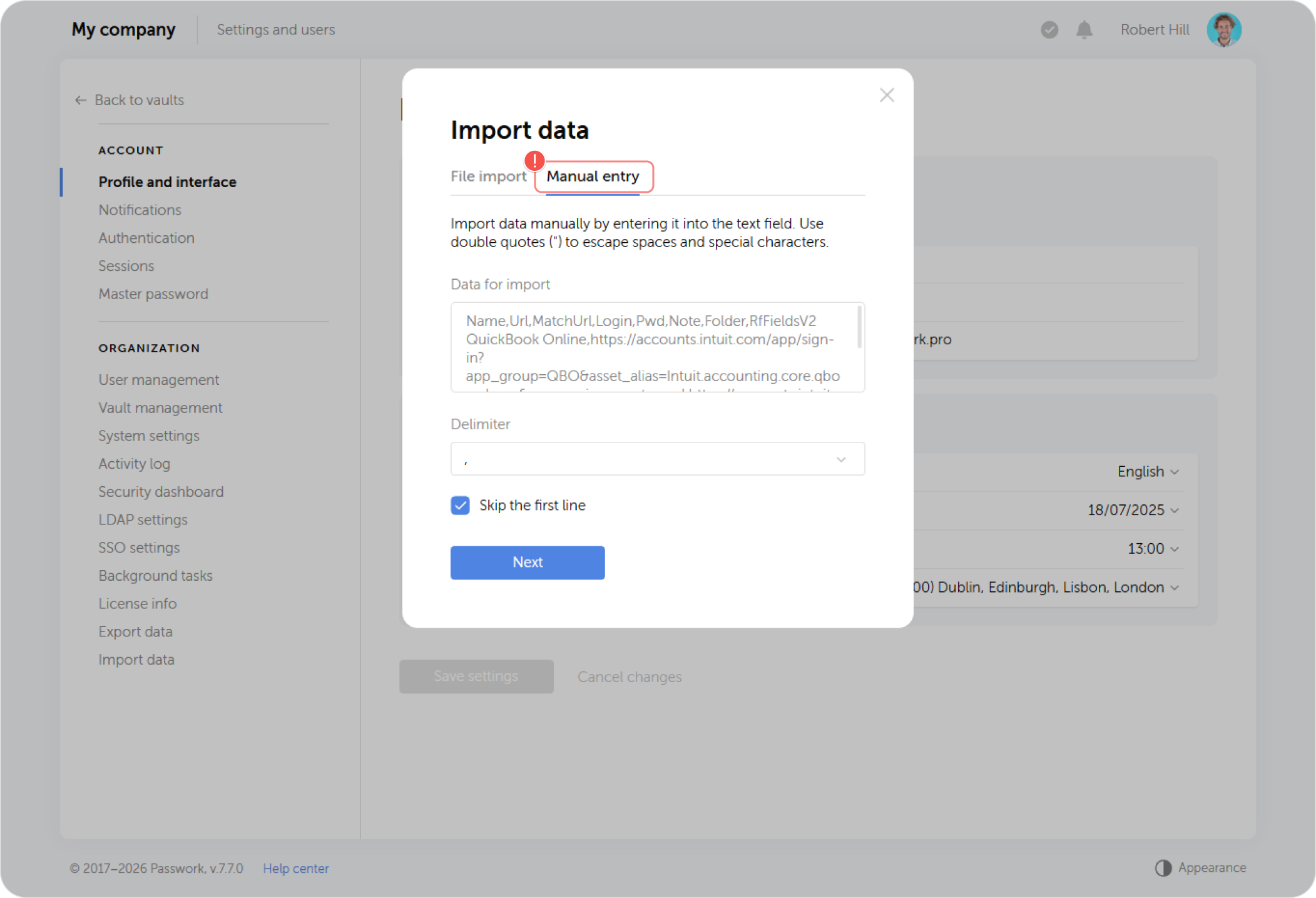Uncheck Skip the first line
This screenshot has width=1316, height=898.
point(460,505)
